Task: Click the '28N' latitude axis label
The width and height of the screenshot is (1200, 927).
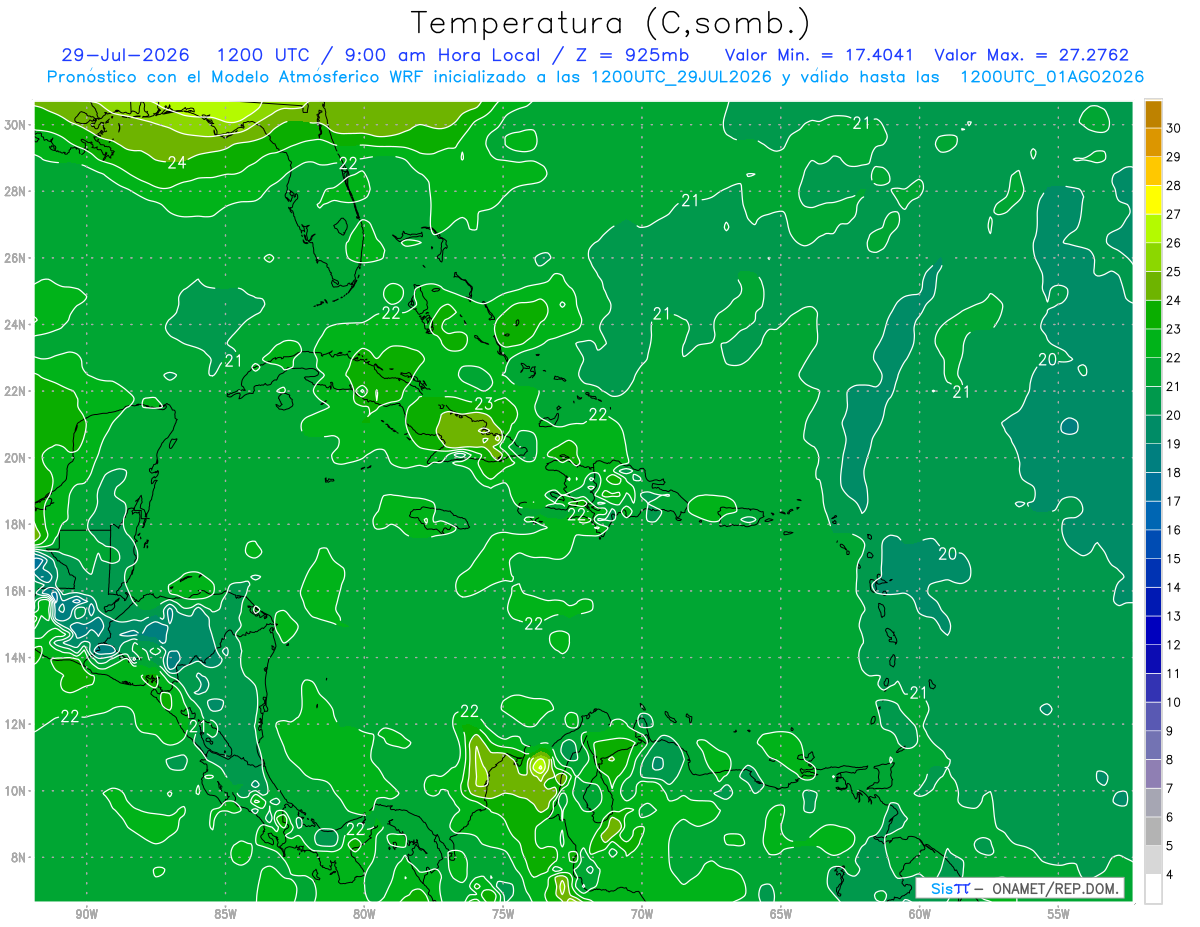Action: (17, 191)
